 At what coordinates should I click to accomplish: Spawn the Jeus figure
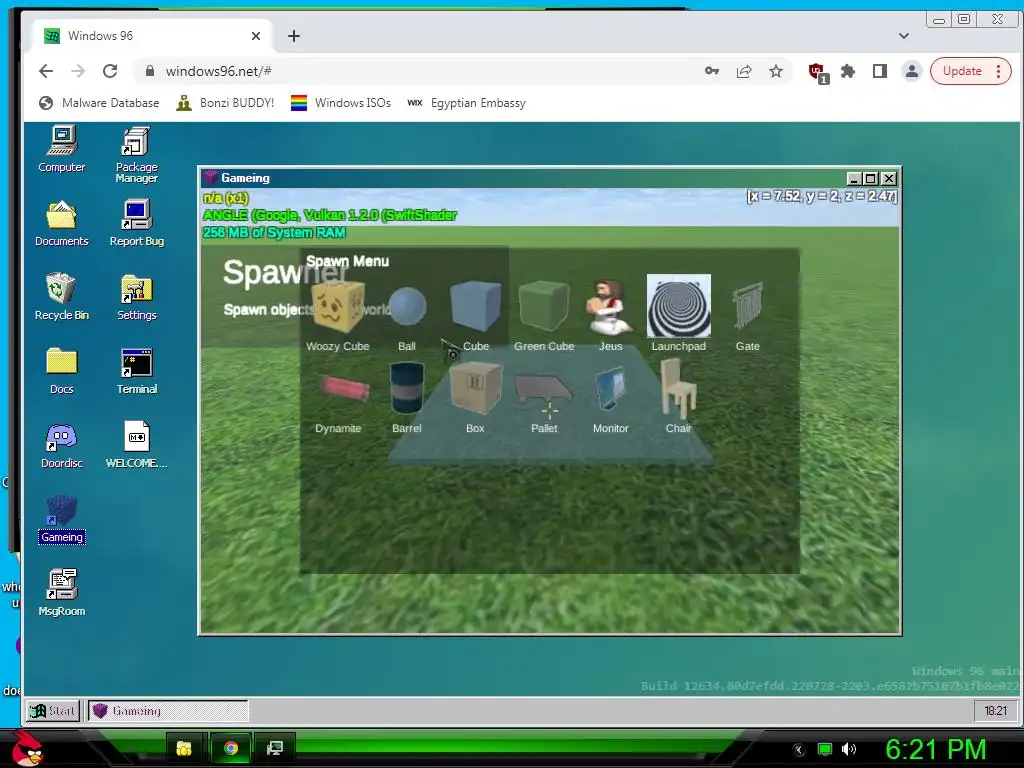tap(611, 317)
